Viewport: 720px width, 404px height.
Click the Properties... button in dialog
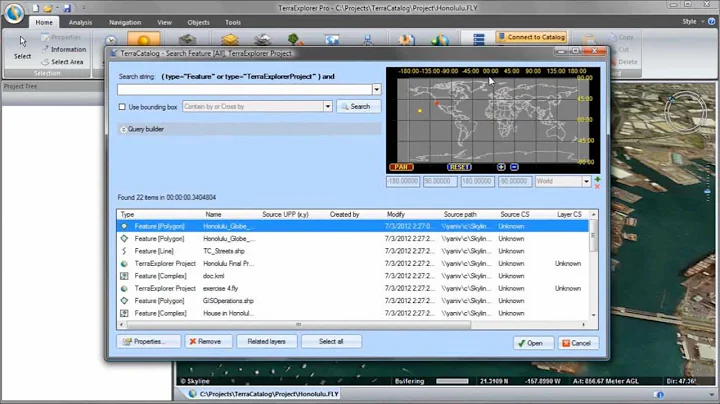[x=148, y=342]
